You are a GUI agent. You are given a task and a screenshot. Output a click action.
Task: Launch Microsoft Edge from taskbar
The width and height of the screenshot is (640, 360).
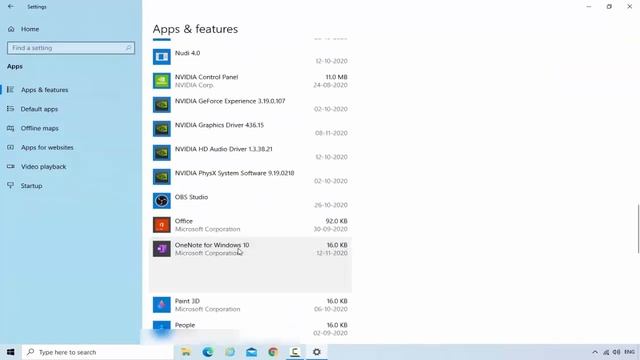pos(208,352)
